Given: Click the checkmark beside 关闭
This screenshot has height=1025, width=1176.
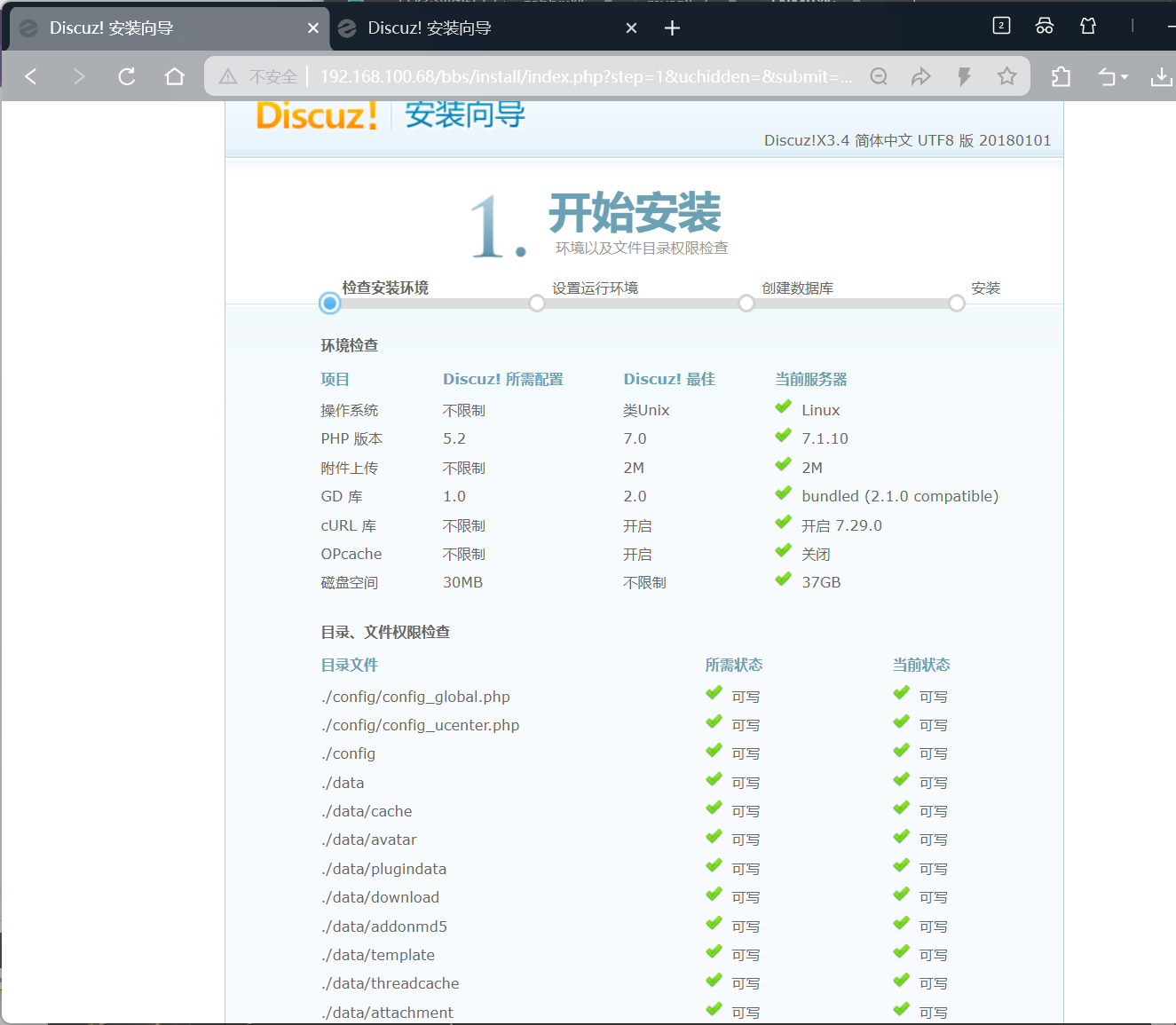Looking at the screenshot, I should pos(783,551).
